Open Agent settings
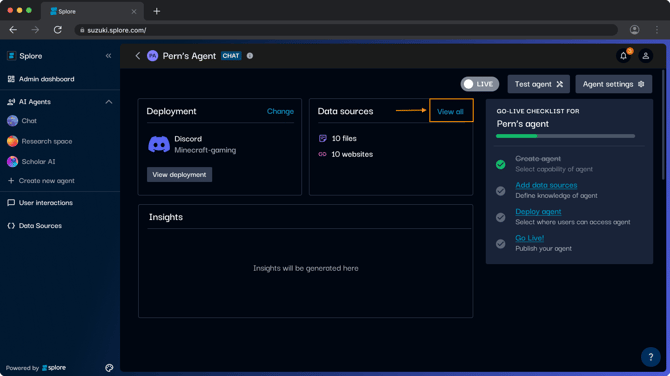Image resolution: width=670 pixels, height=376 pixels. pos(614,84)
